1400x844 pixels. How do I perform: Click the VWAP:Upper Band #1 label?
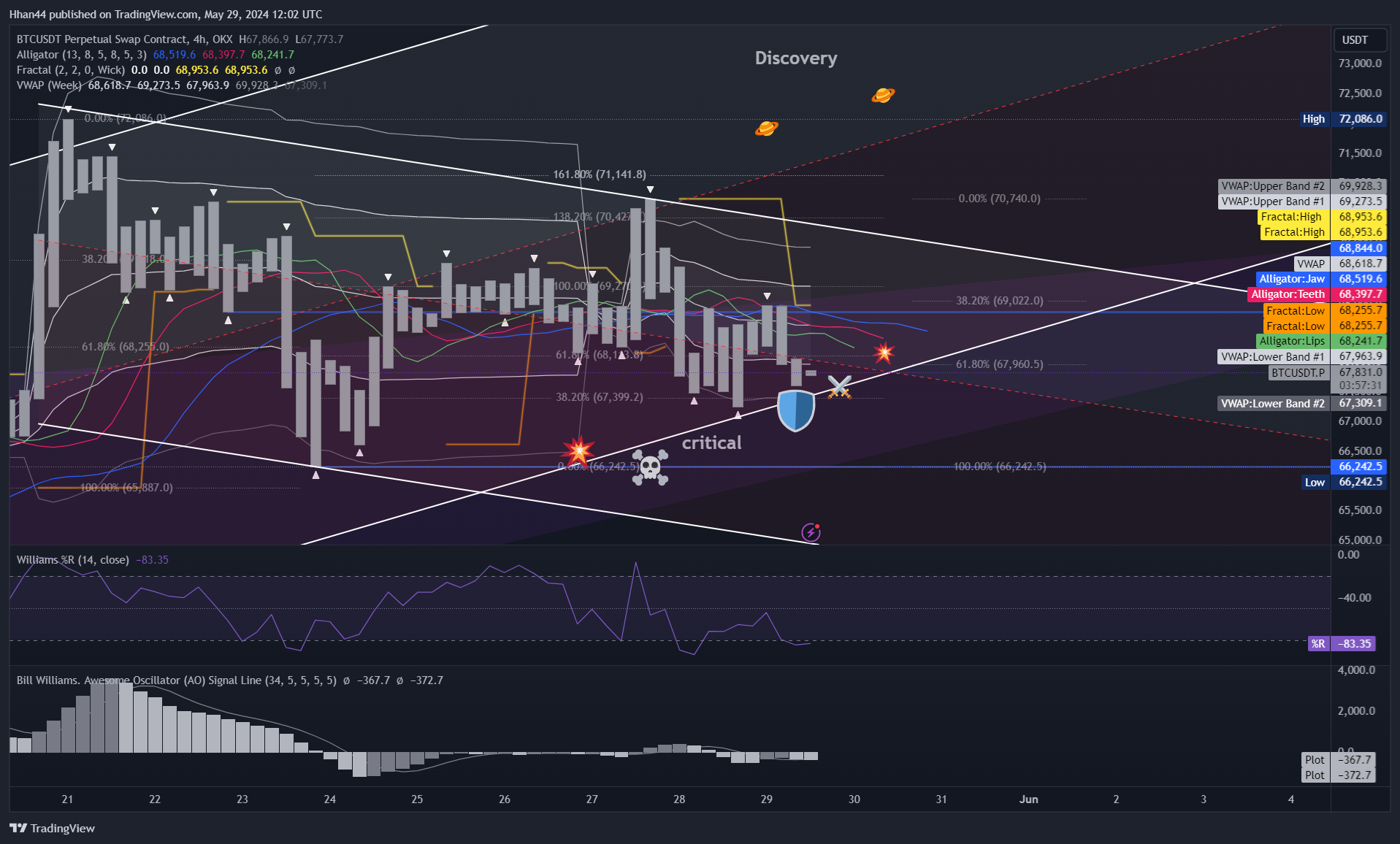pyautogui.click(x=1301, y=202)
